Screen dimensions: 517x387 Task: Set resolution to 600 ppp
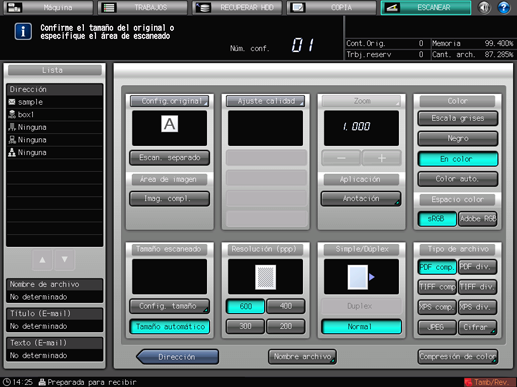pos(245,306)
